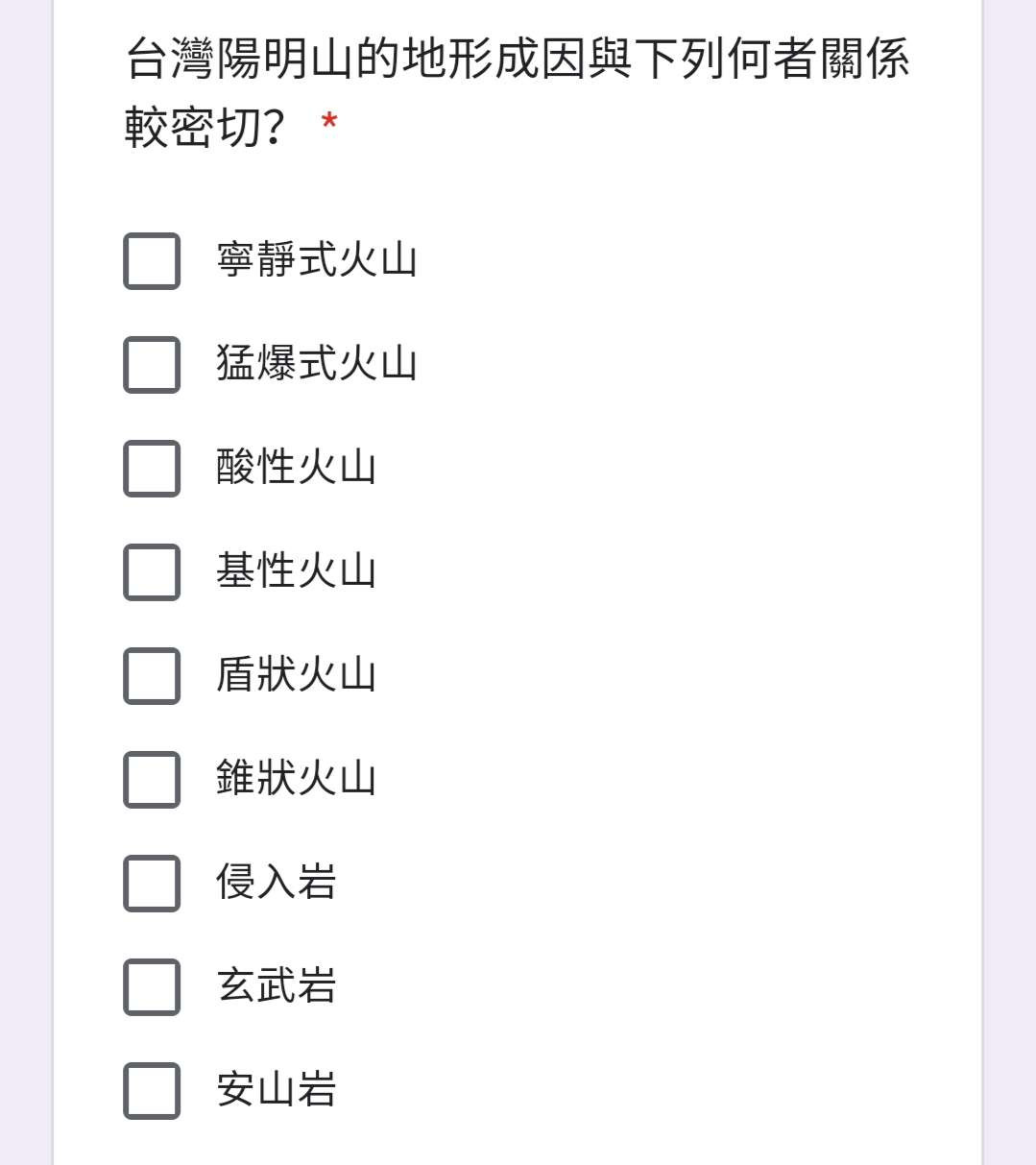Tick the 猛爆式火山 option box
The image size is (1036, 1165).
click(x=152, y=365)
